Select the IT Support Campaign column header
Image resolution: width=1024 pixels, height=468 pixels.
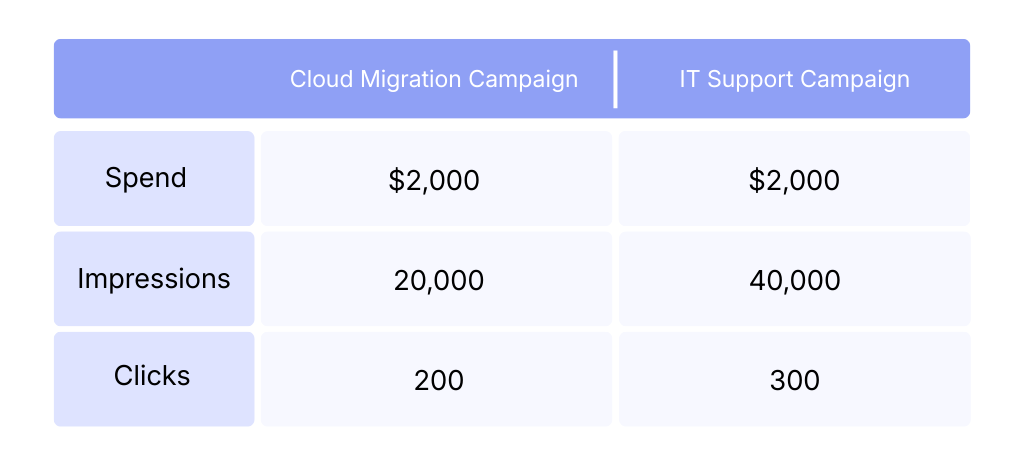[794, 79]
